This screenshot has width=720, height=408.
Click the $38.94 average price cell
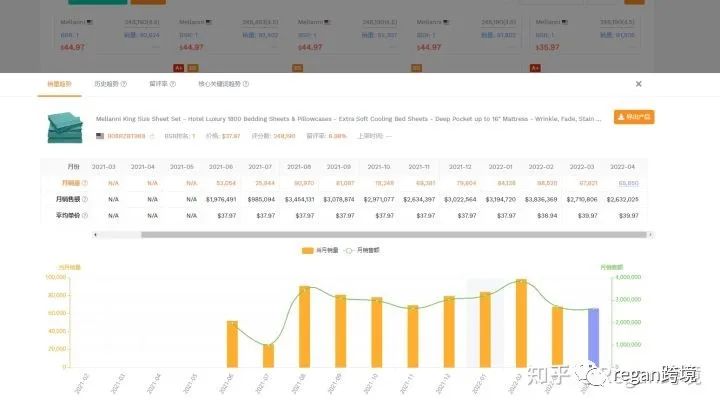(547, 215)
